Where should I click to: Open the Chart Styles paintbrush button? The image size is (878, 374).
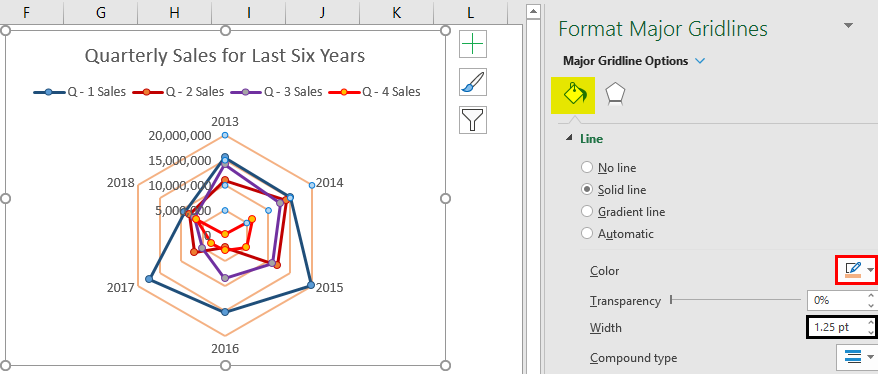[473, 82]
